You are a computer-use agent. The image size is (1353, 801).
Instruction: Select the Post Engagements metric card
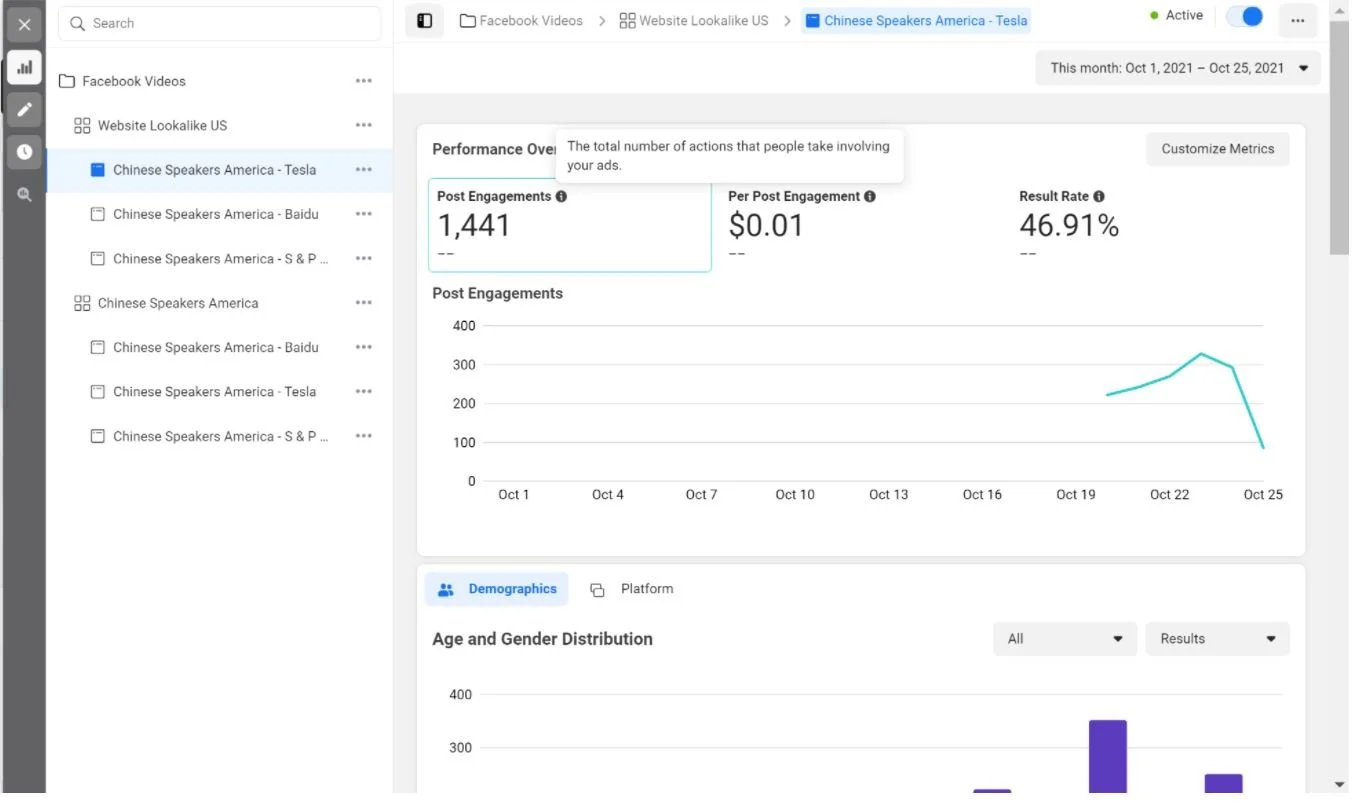[x=569, y=225]
